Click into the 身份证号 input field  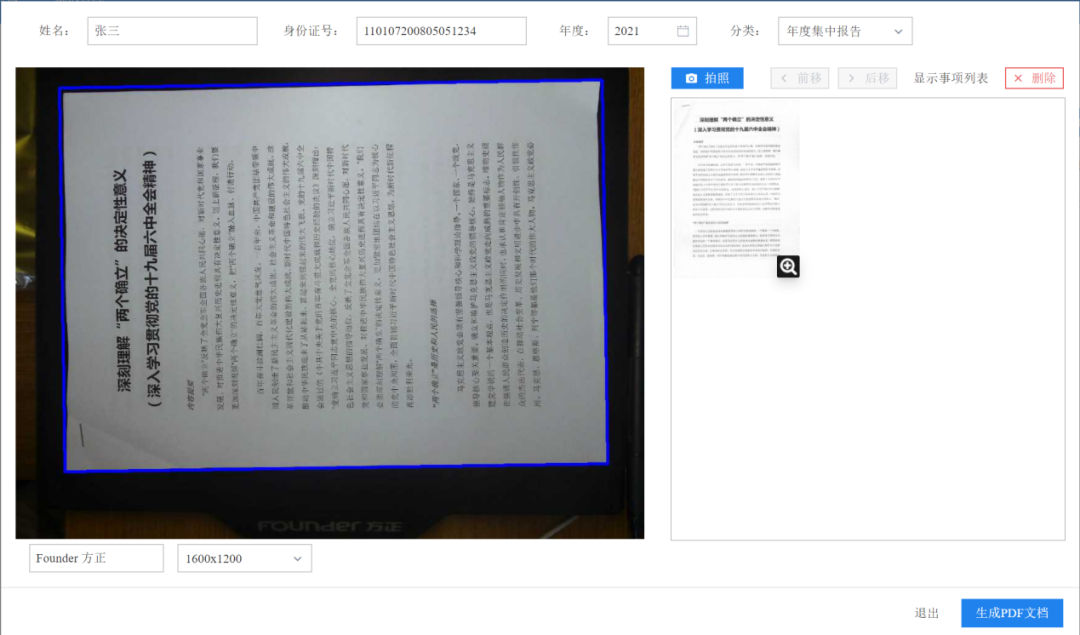(x=441, y=31)
